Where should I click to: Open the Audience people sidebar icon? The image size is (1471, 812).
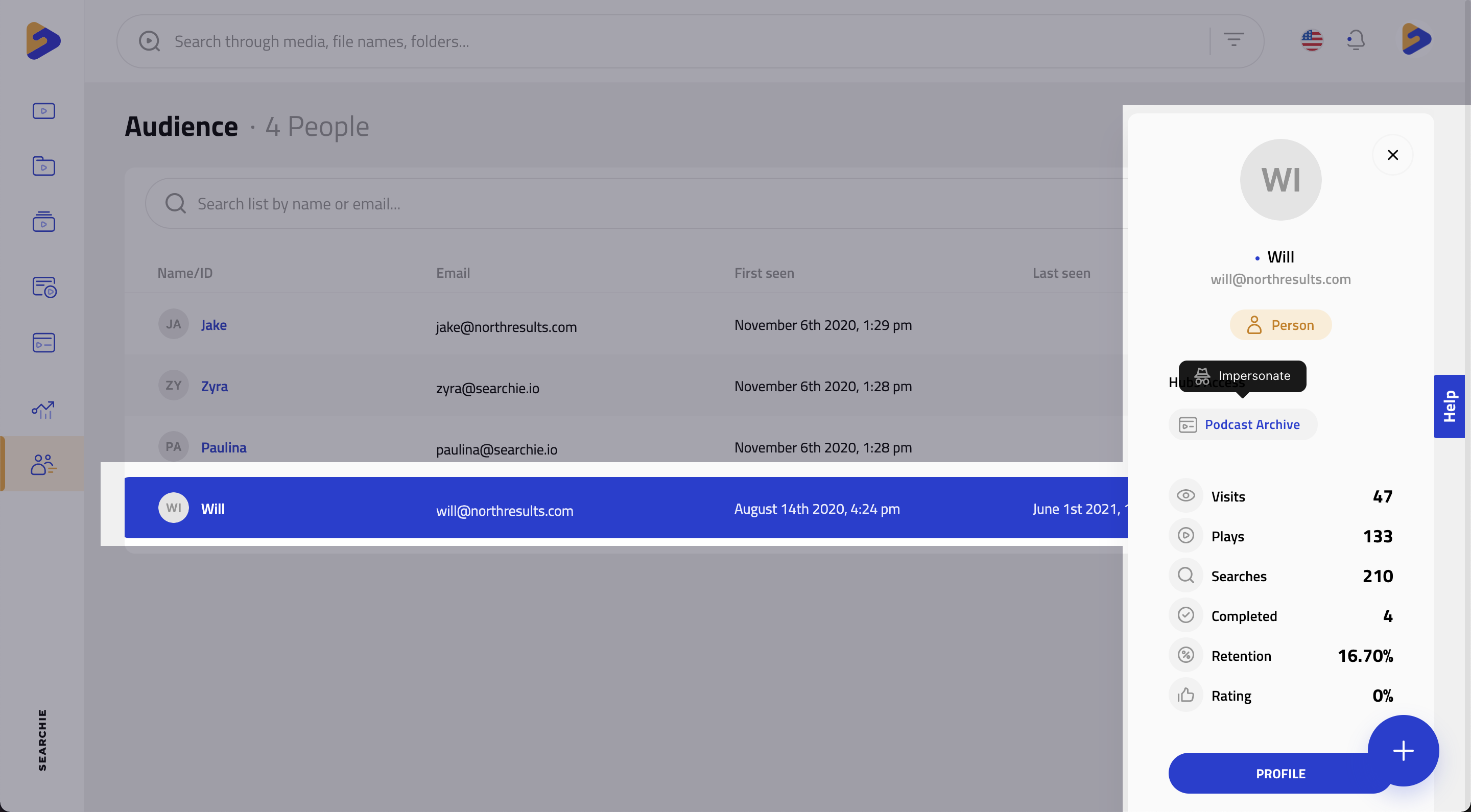[43, 464]
